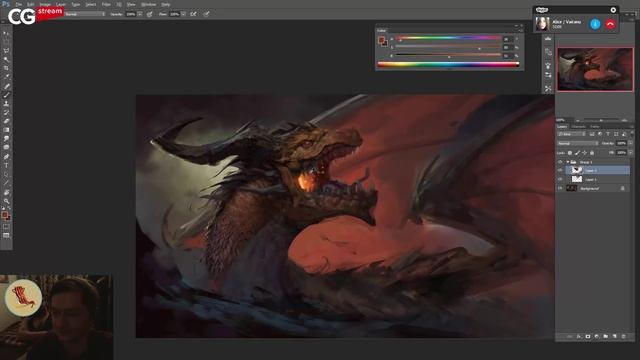Click the brightness slider in Color panel

(x=448, y=56)
